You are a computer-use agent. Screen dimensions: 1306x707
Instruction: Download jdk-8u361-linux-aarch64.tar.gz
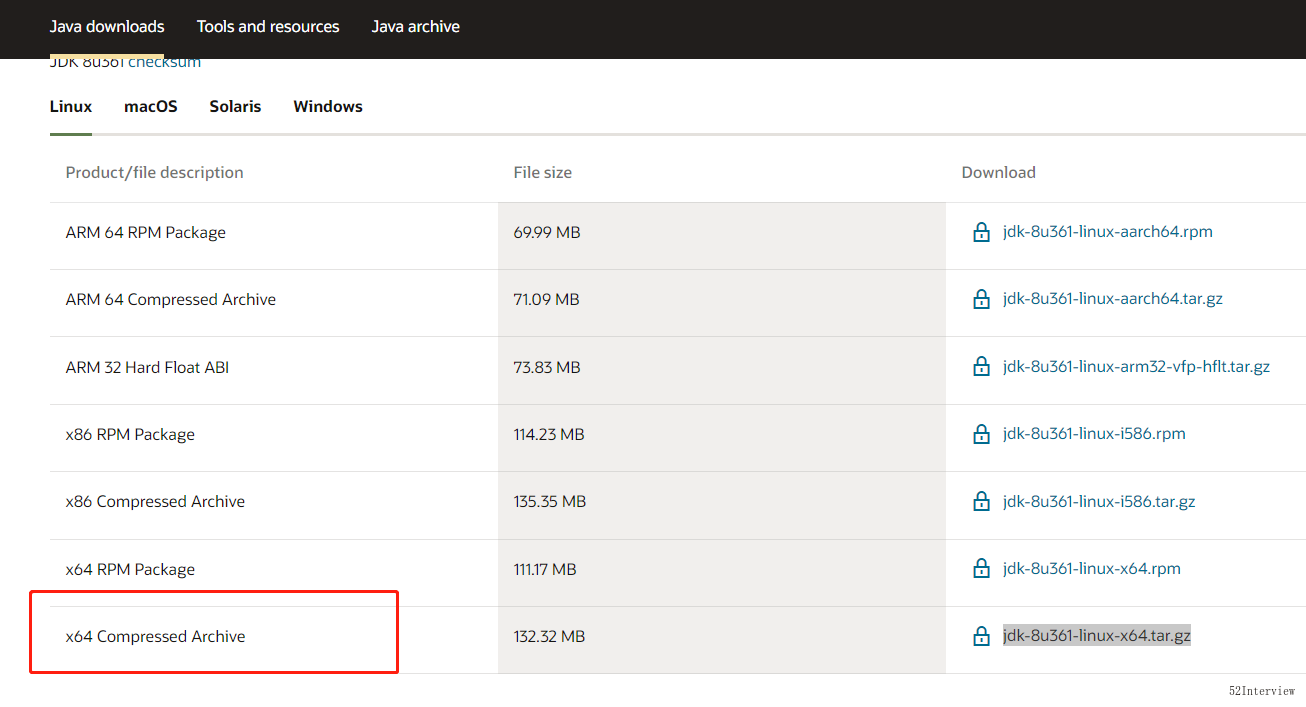[x=1113, y=299]
